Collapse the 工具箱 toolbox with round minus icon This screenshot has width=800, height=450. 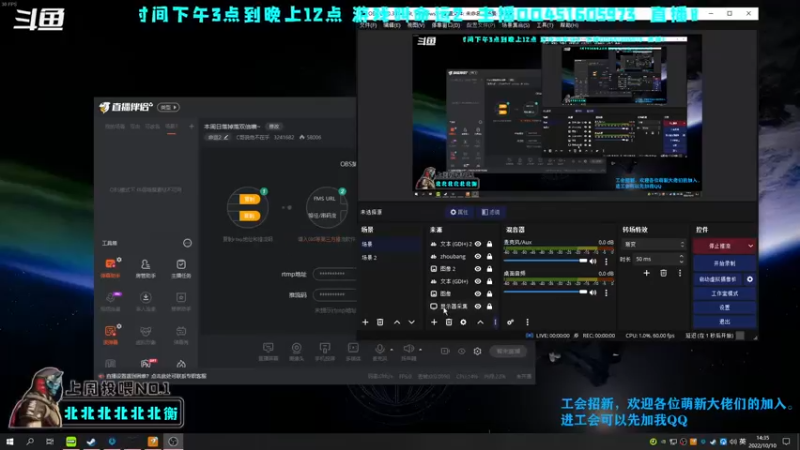[187, 243]
